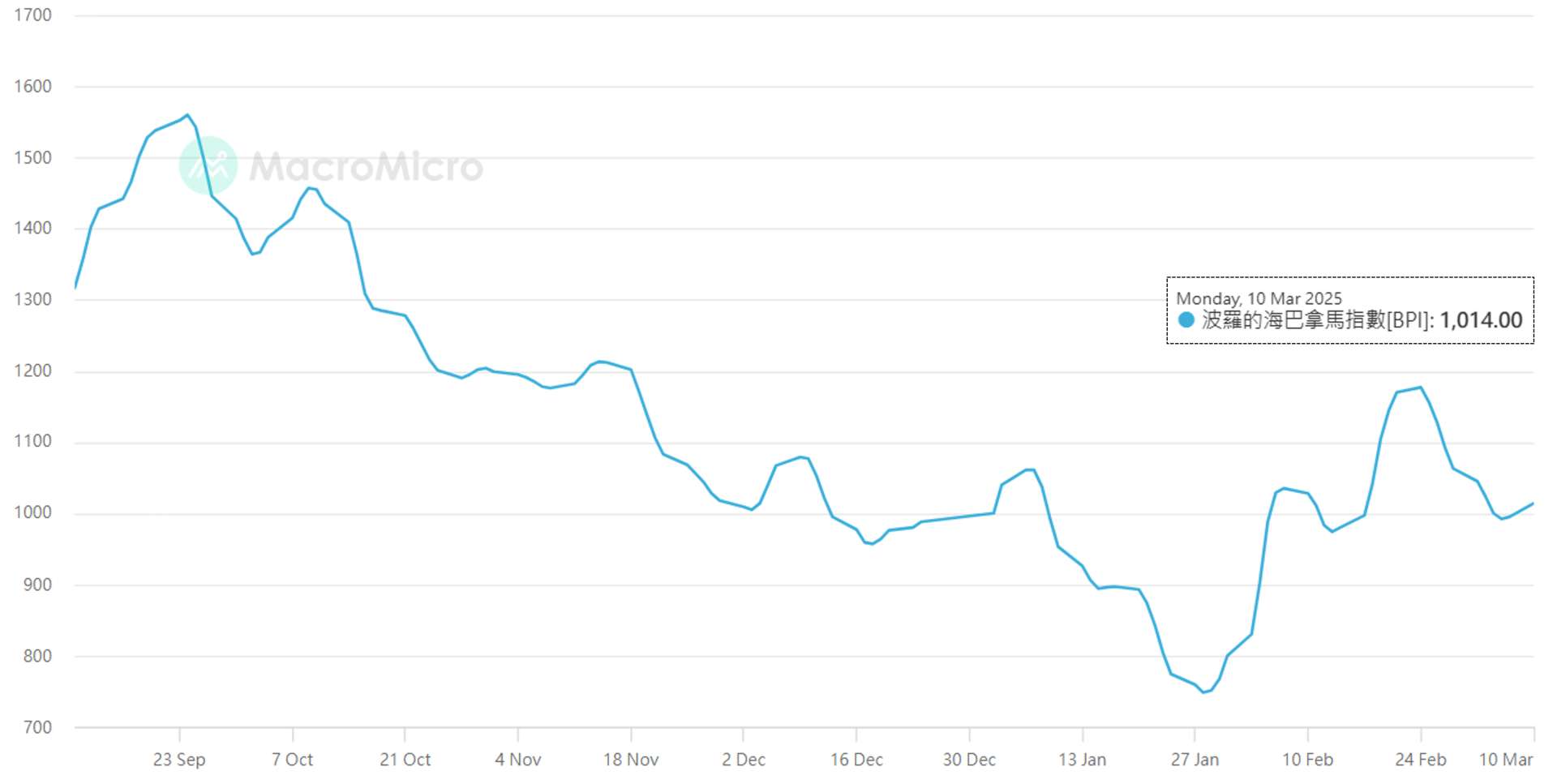Click the 2 Dec x-axis label
1557x784 pixels.
tap(744, 760)
